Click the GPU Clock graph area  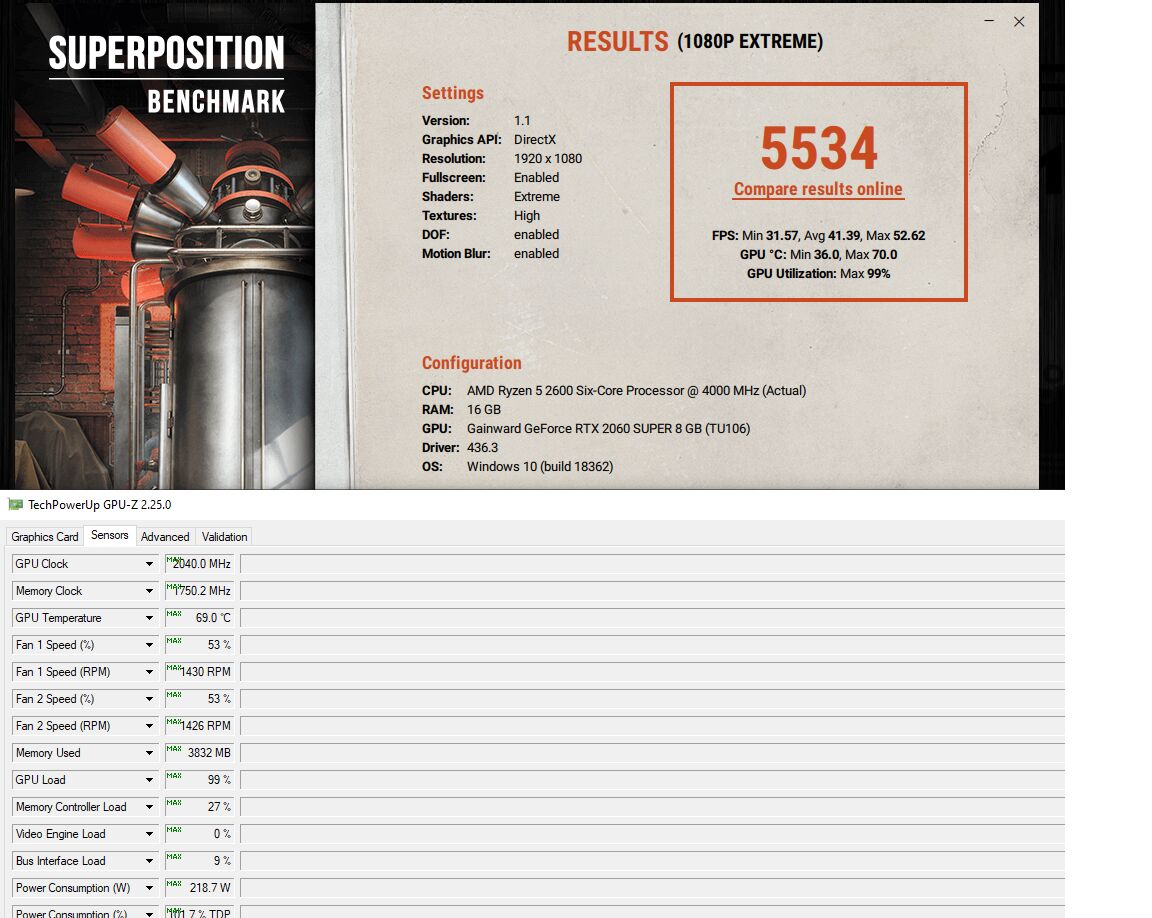pyautogui.click(x=652, y=564)
